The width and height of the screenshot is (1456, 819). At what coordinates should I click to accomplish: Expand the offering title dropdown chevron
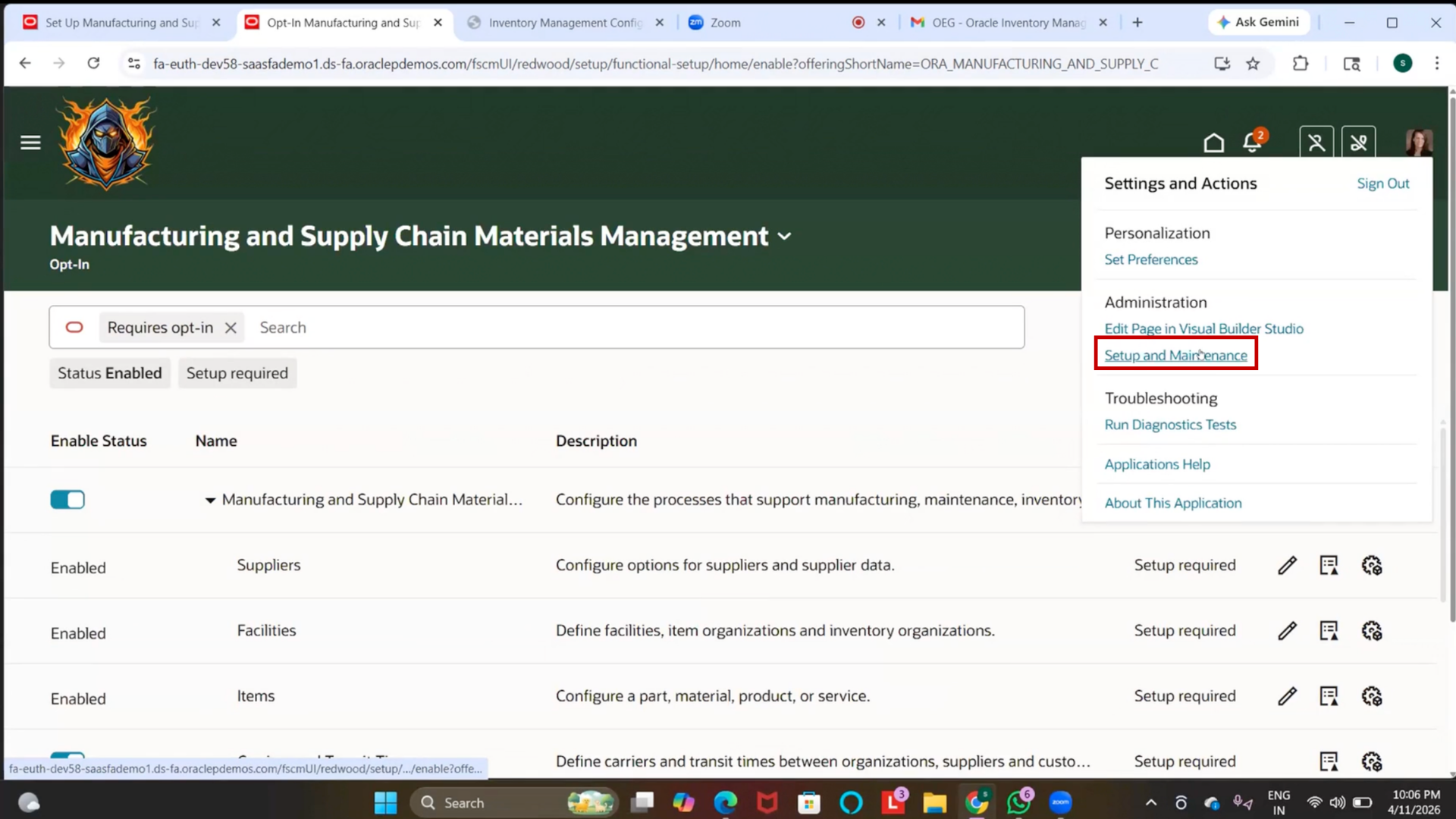pos(785,237)
